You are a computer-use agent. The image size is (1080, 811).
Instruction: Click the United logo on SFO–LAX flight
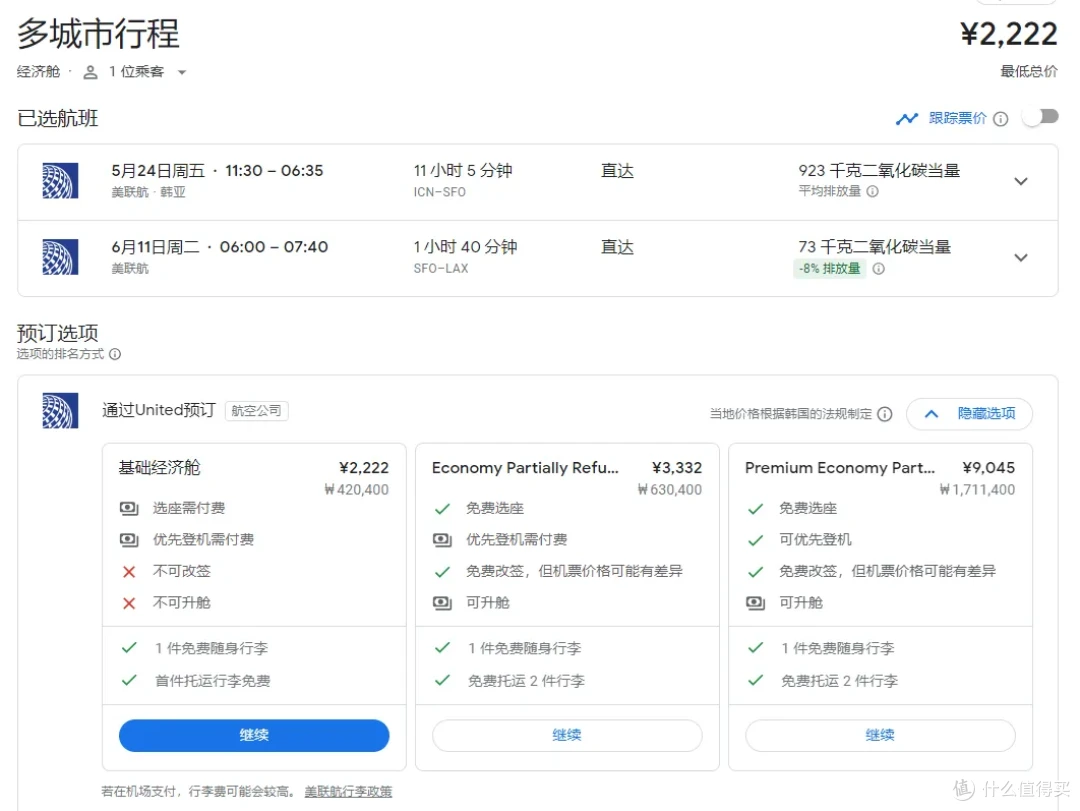click(x=60, y=257)
